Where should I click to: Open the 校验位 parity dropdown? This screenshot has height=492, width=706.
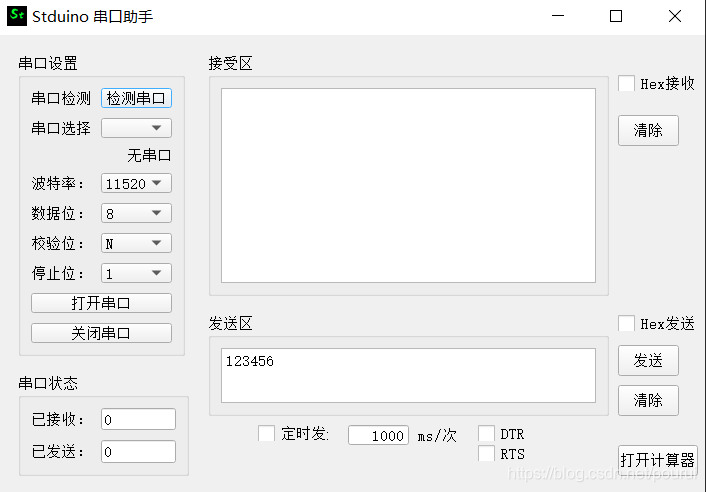(136, 244)
